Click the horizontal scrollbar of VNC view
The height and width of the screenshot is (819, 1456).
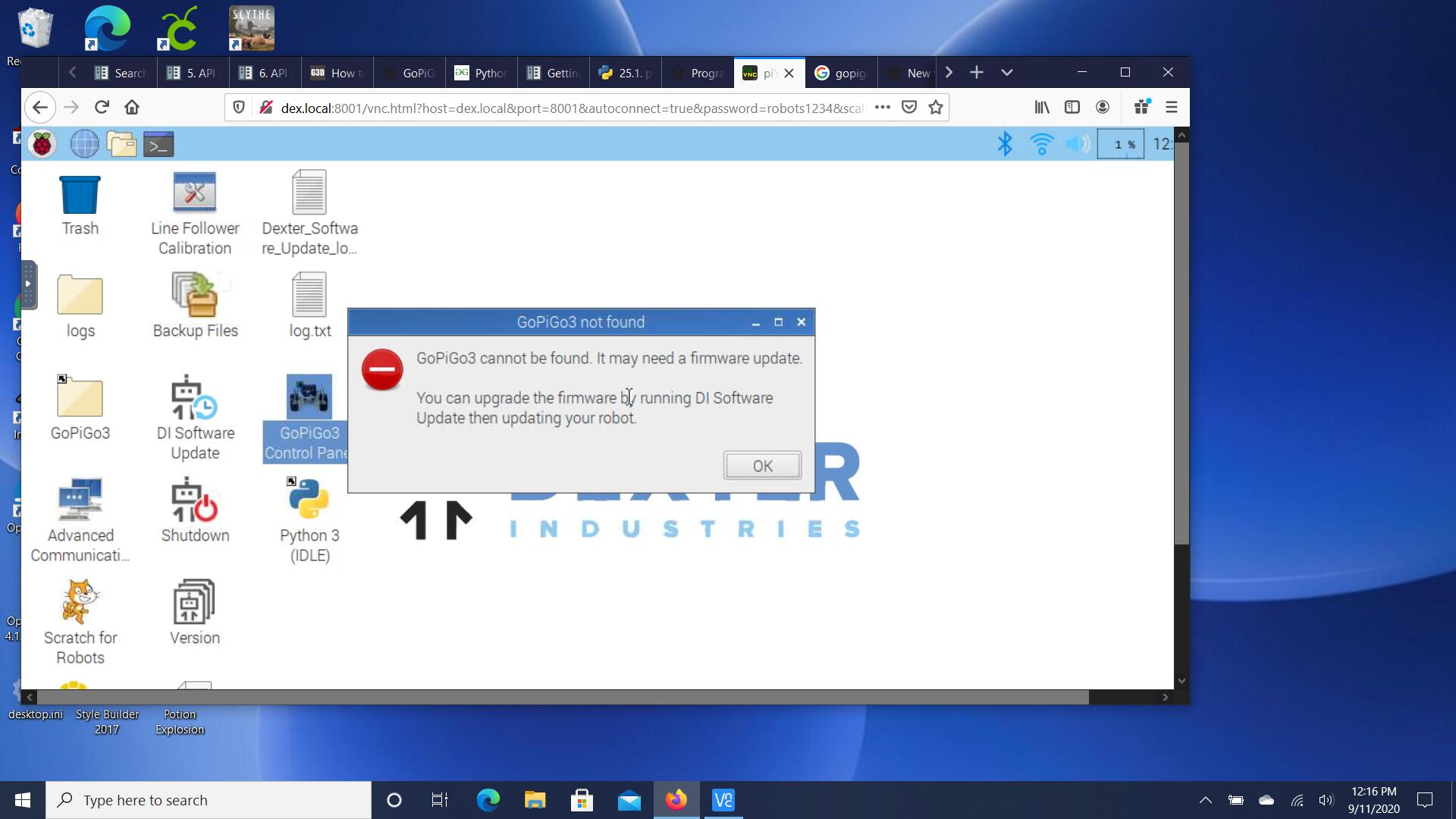(x=563, y=697)
